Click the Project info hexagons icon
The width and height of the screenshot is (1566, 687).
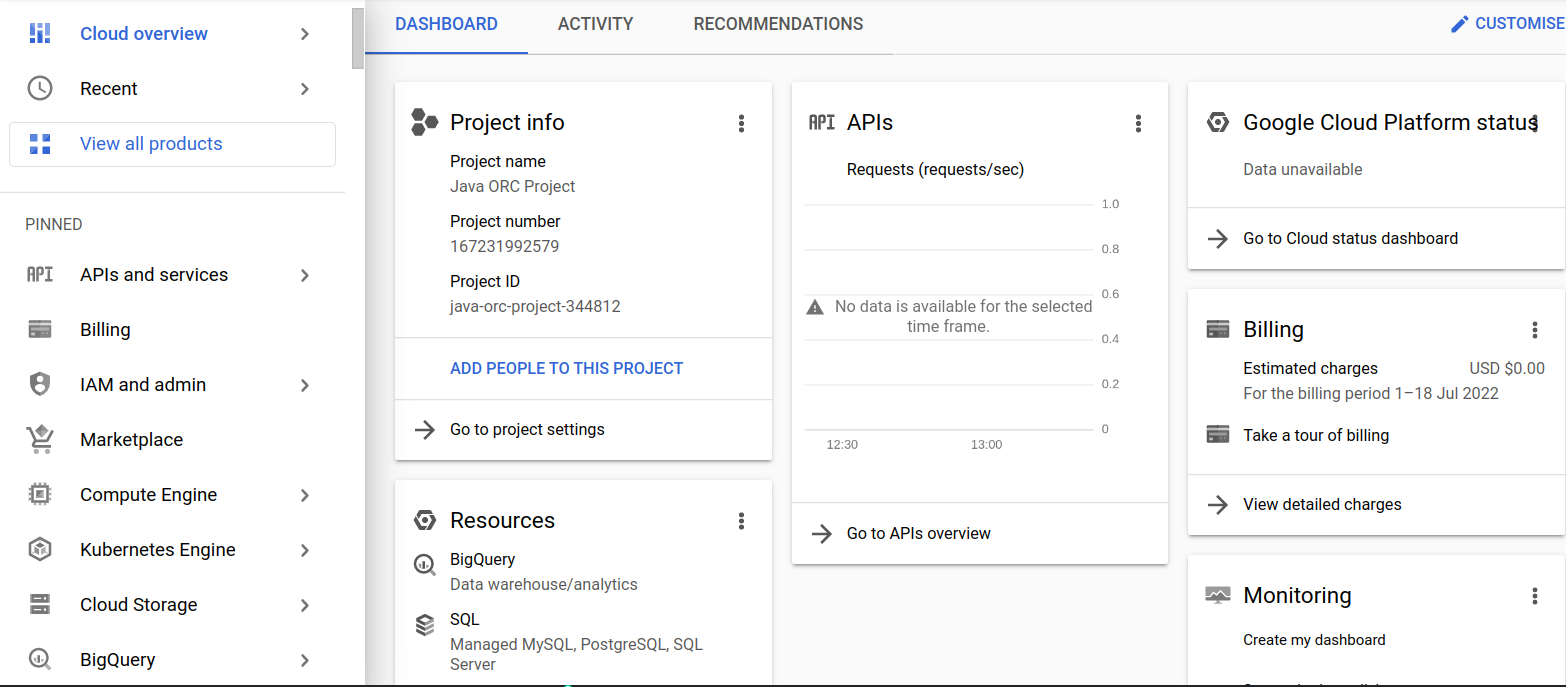[425, 123]
